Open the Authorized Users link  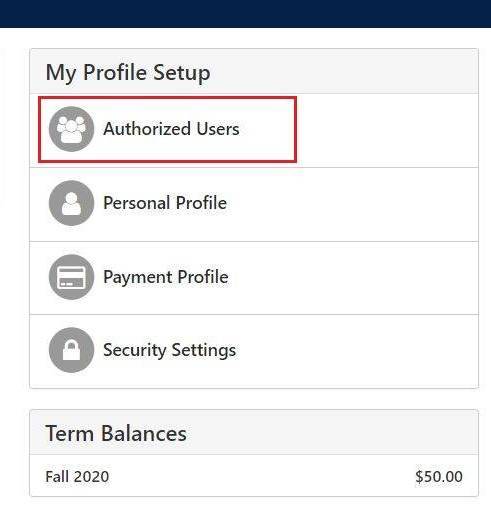coord(171,129)
